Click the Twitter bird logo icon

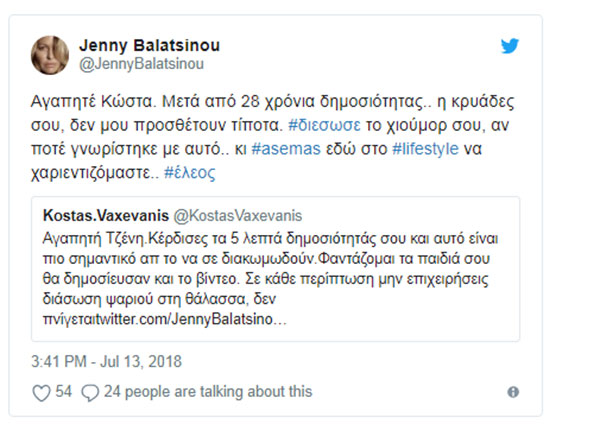(x=510, y=45)
